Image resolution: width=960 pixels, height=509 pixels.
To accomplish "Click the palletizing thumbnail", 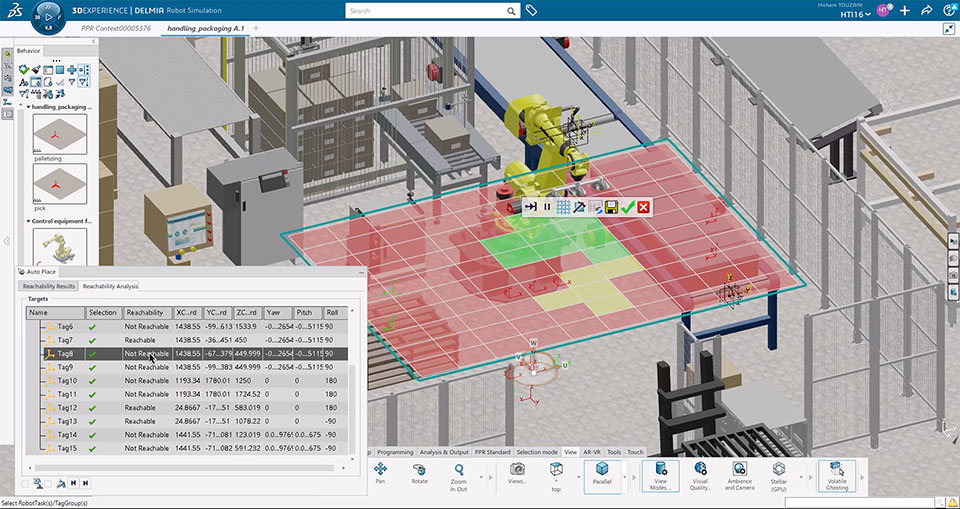I will coord(59,134).
